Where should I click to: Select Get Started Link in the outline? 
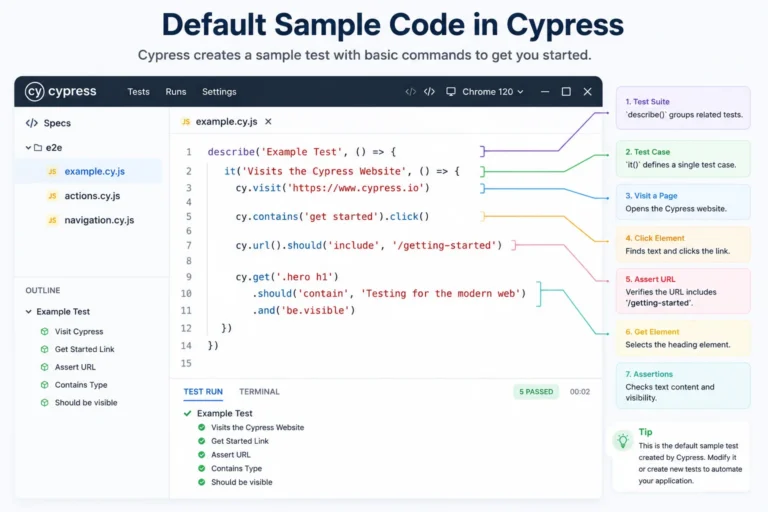tap(84, 349)
